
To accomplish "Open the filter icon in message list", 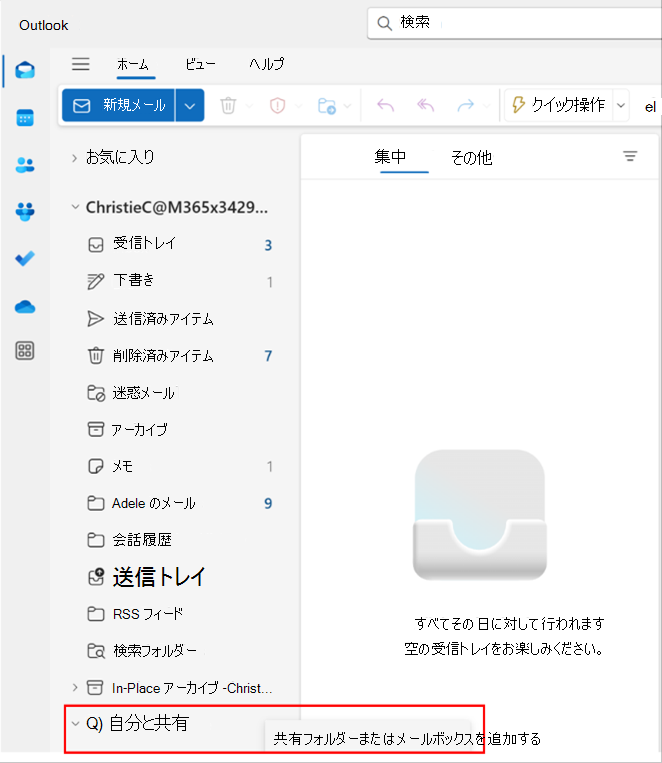I will coord(630,156).
